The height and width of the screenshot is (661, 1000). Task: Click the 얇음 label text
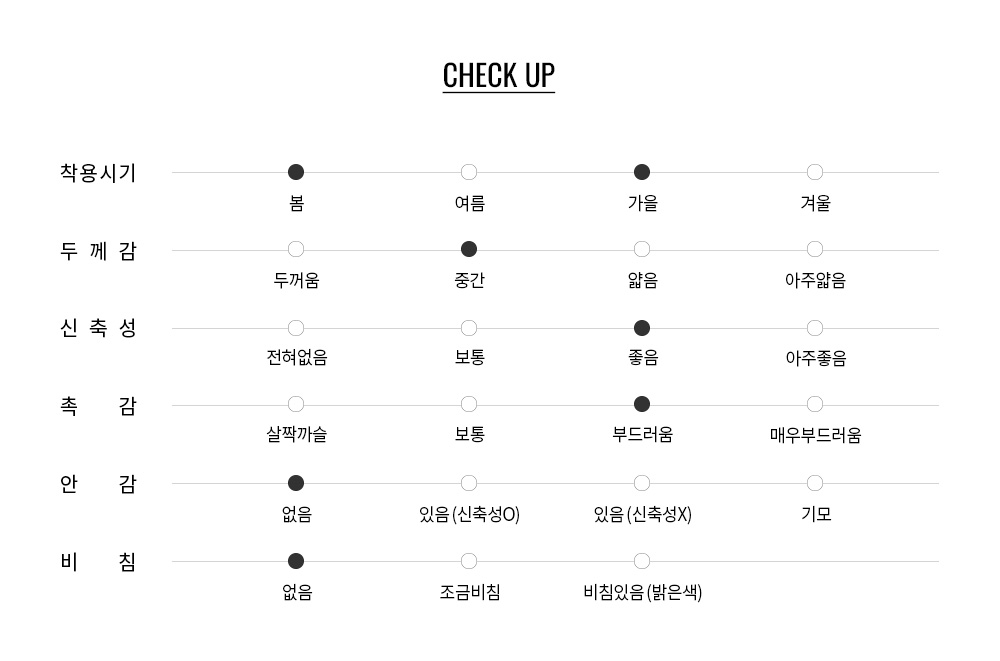pos(642,281)
